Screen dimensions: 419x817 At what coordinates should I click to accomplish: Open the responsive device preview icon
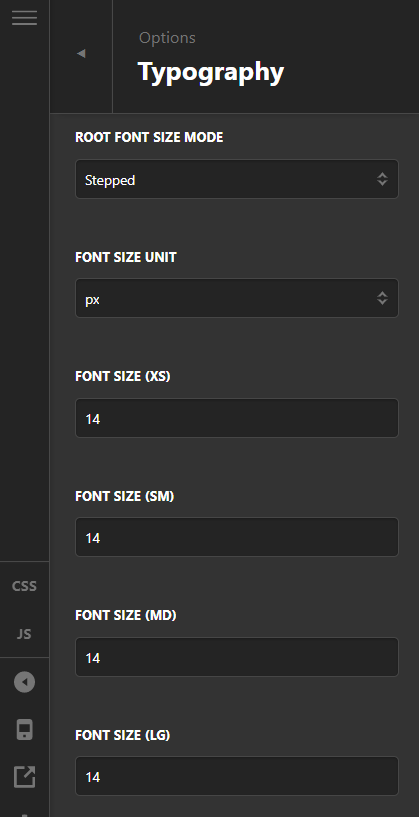click(24, 729)
